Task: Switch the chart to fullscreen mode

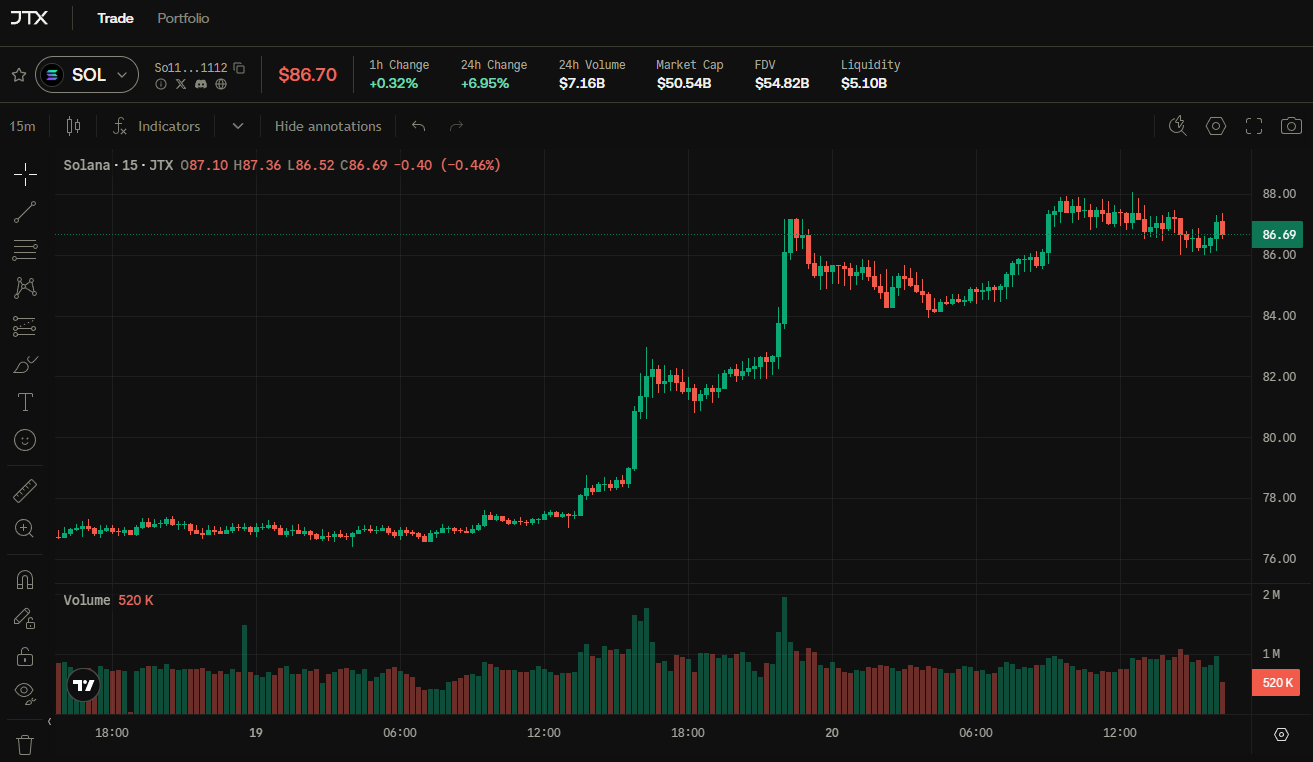Action: tap(1254, 126)
